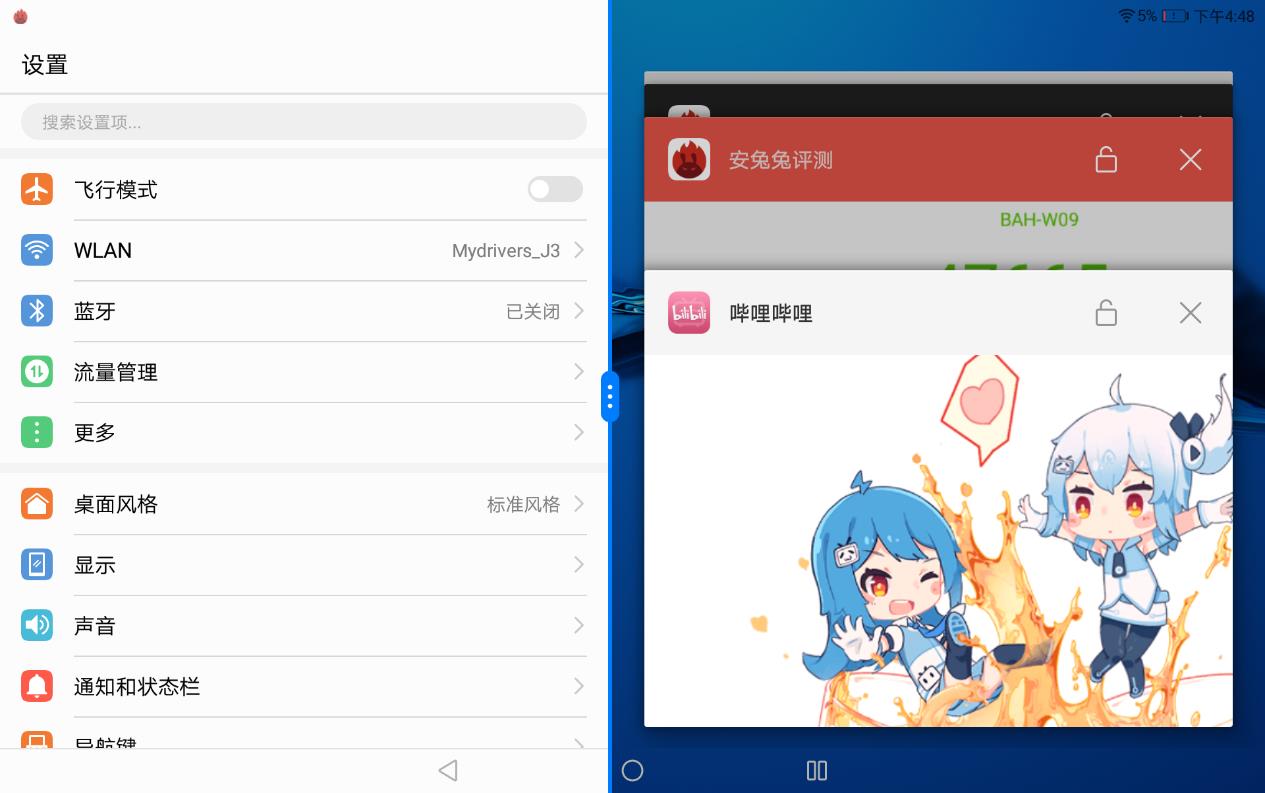Tap the split-screen recents navigation button
1265x793 pixels.
pos(817,770)
